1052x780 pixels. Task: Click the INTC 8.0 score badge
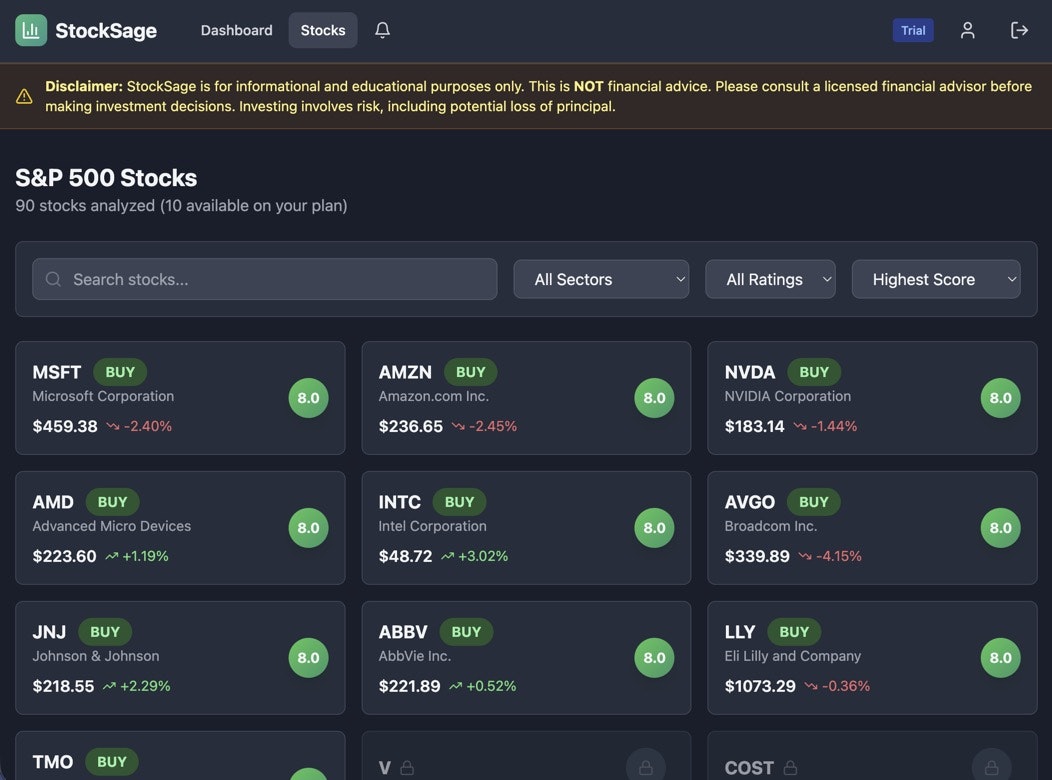pyautogui.click(x=654, y=528)
